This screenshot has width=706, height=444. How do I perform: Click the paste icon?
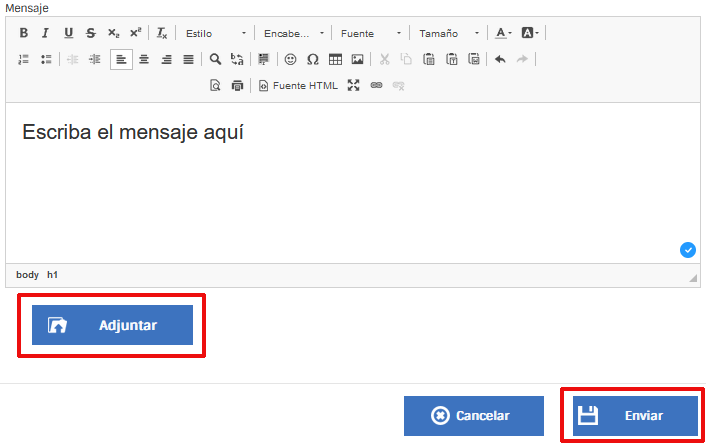429,59
